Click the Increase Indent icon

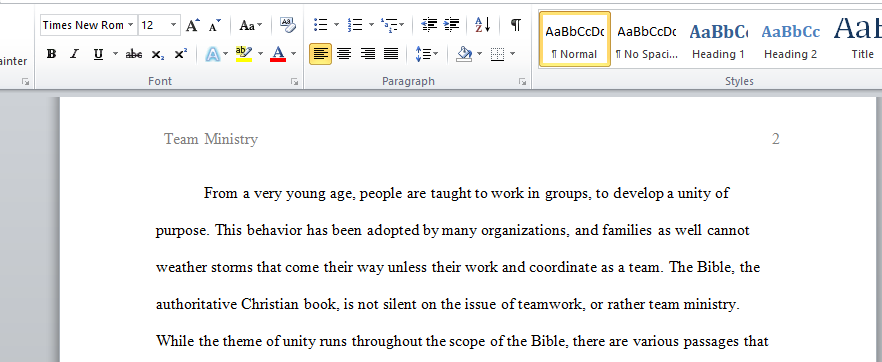pos(451,25)
